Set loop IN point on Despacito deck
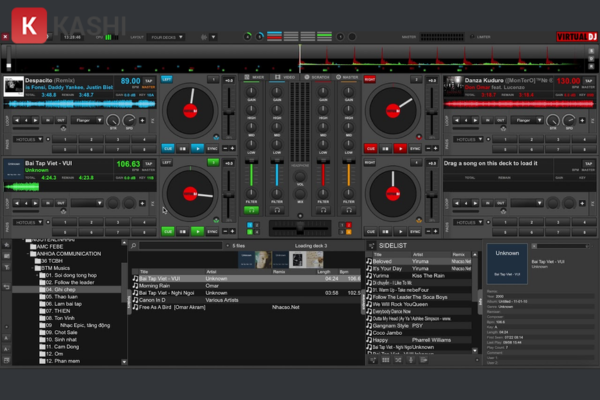 click(48, 120)
